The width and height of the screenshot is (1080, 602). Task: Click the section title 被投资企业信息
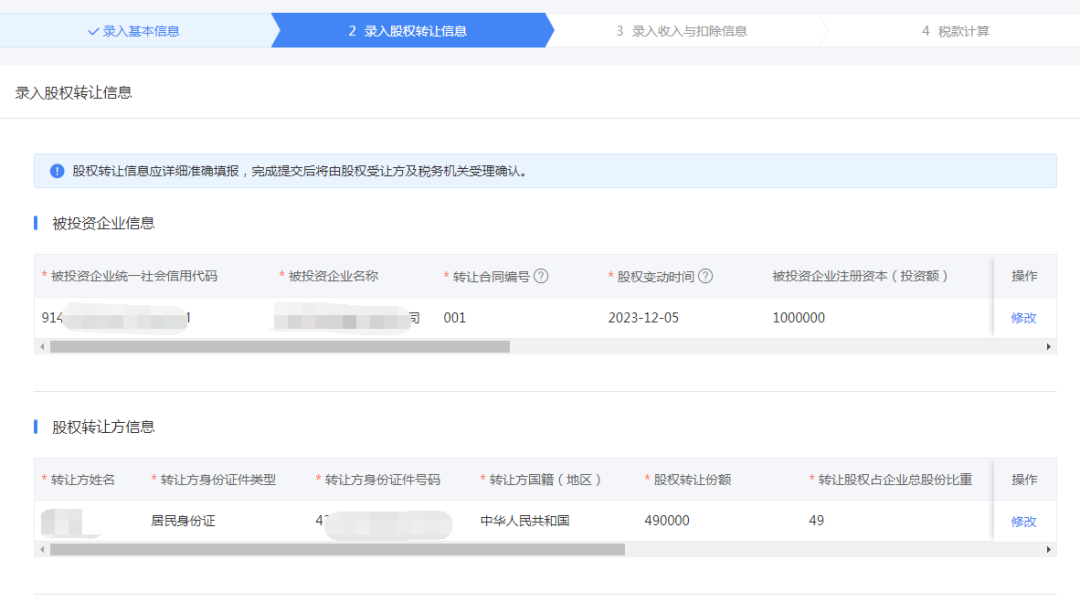click(x=103, y=223)
